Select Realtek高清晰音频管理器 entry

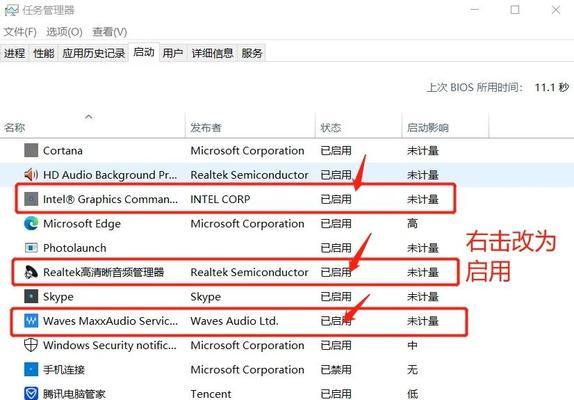pos(104,272)
